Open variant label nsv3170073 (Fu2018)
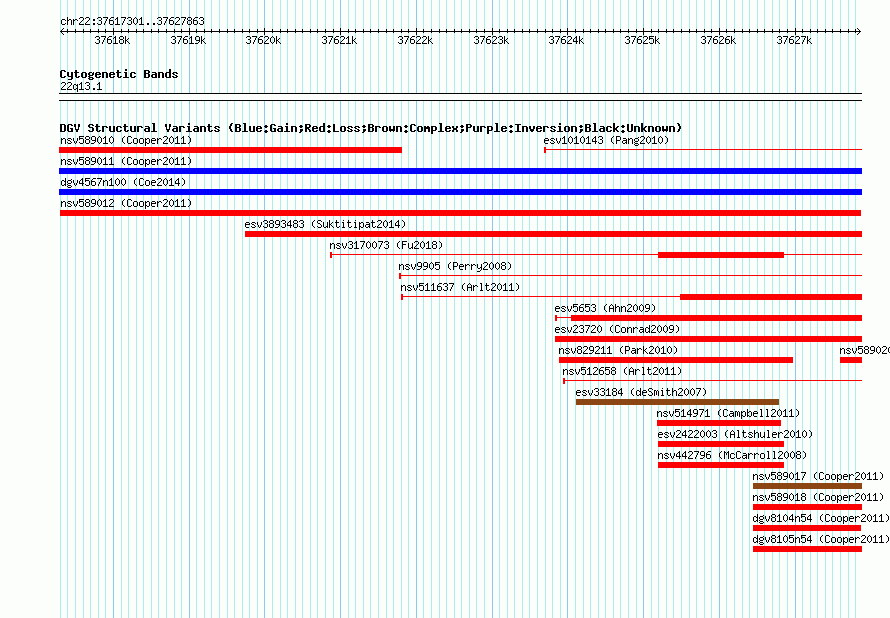The height and width of the screenshot is (618, 890). click(386, 245)
